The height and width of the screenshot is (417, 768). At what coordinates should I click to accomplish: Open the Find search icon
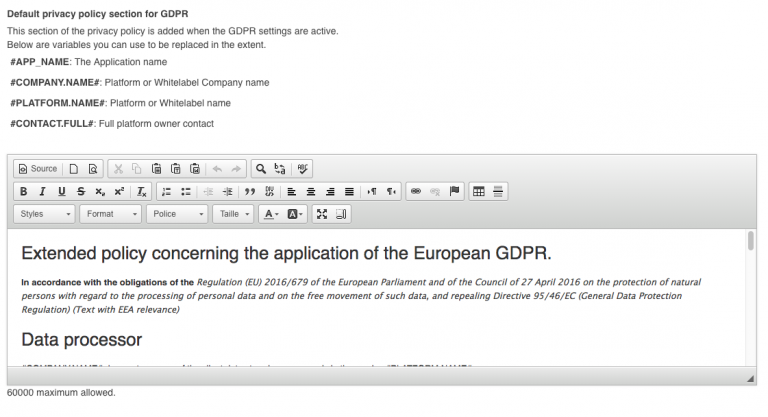(260, 169)
